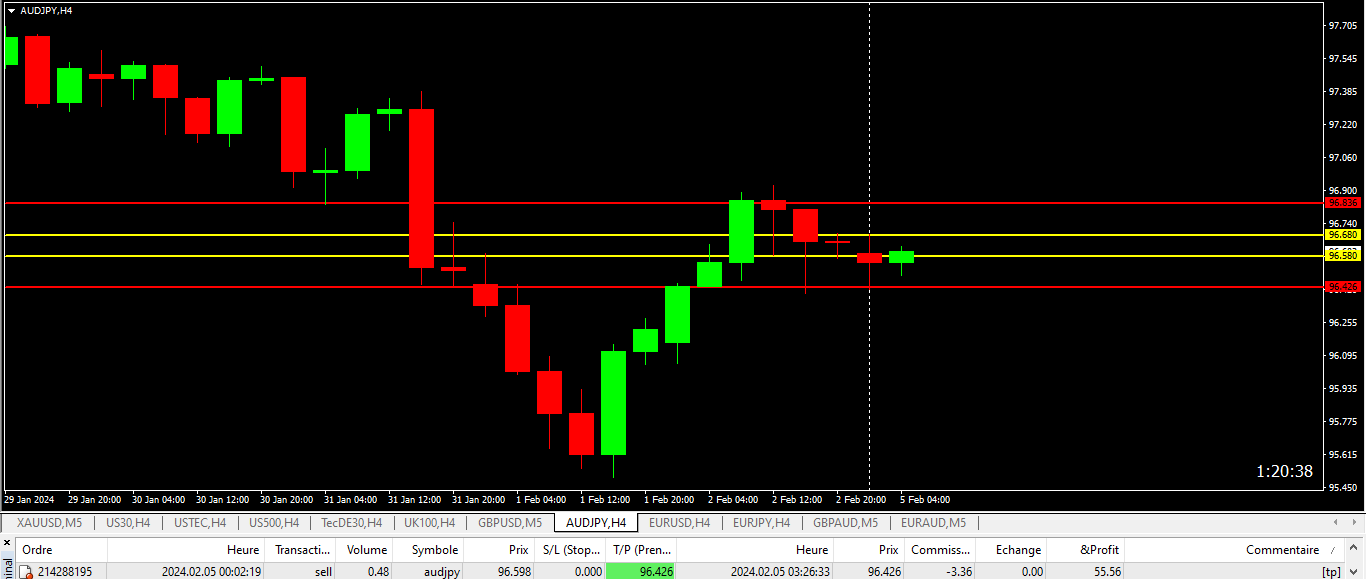Click the 0.48 volume cell

pyautogui.click(x=377, y=572)
